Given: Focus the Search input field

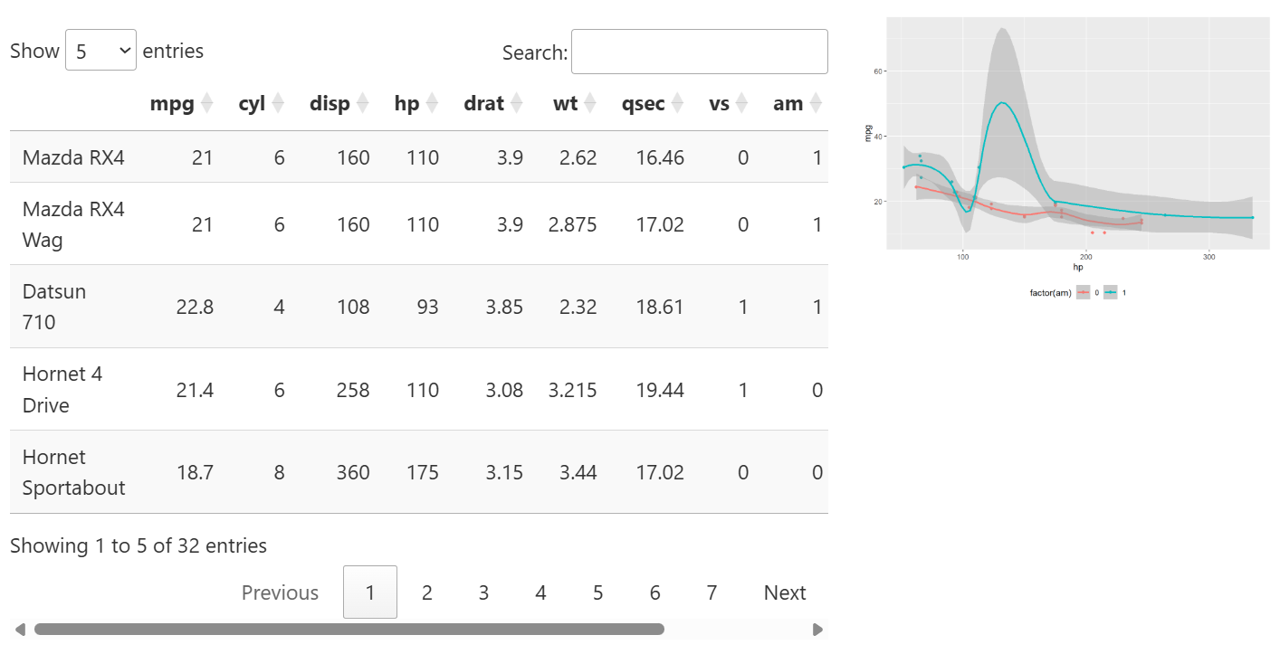Looking at the screenshot, I should point(699,51).
